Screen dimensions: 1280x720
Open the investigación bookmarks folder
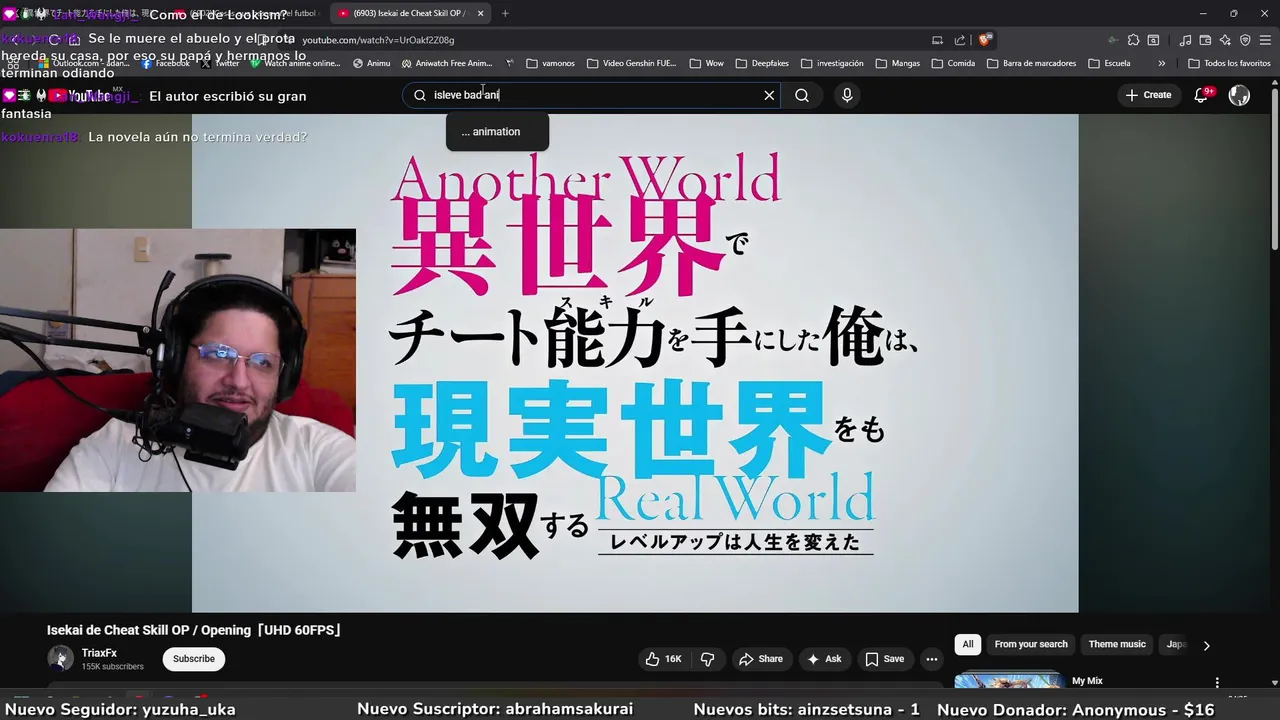point(832,63)
